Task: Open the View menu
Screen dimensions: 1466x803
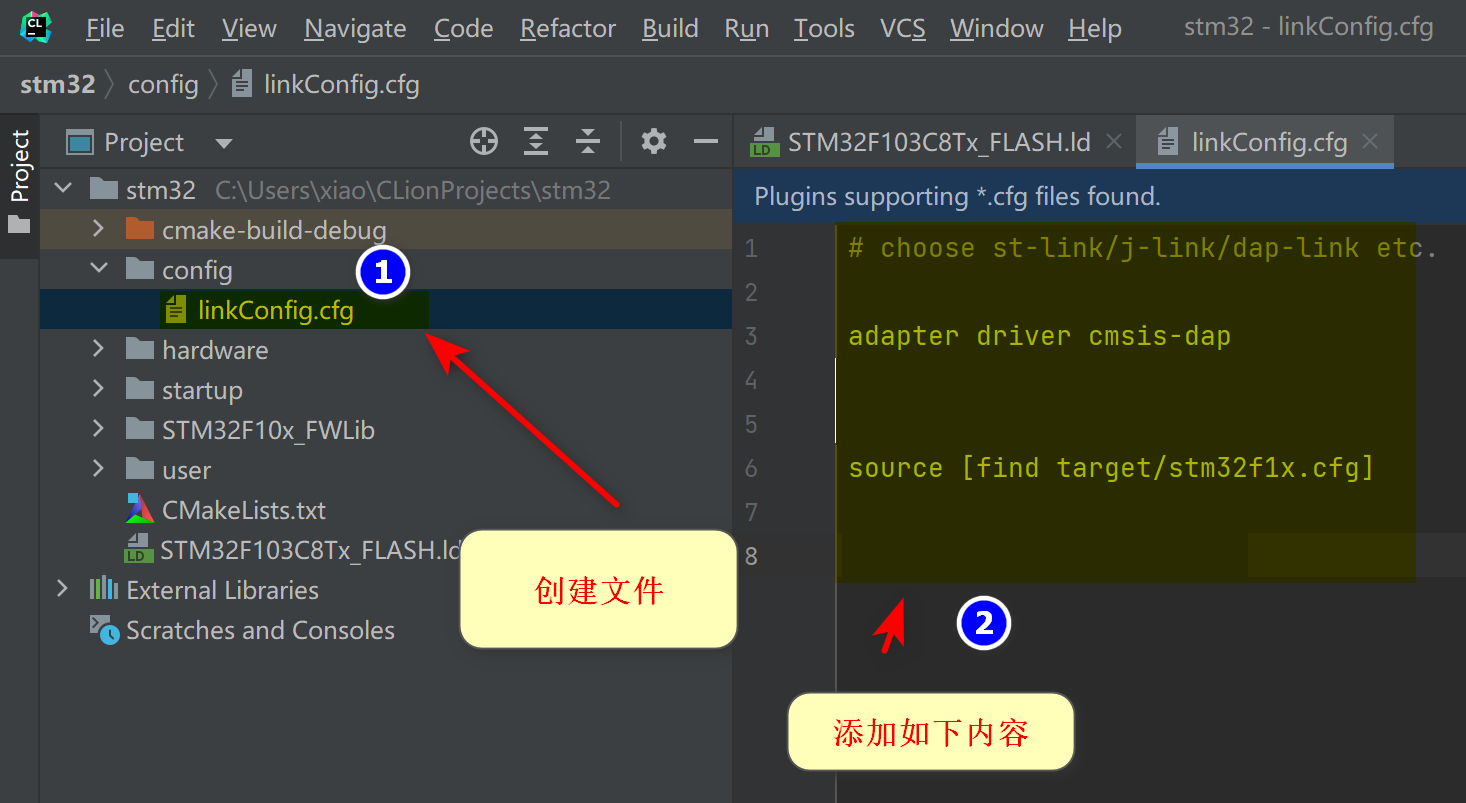Action: pyautogui.click(x=249, y=28)
